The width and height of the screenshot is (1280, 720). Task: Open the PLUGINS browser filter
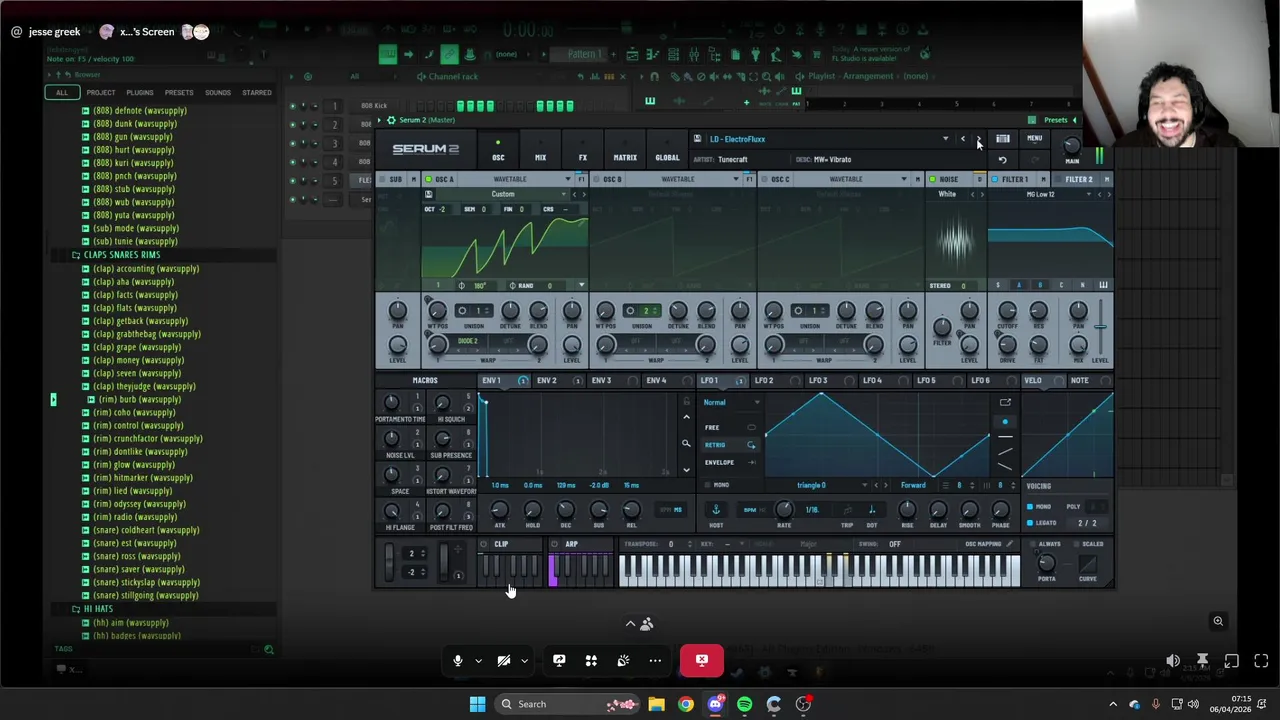(140, 93)
